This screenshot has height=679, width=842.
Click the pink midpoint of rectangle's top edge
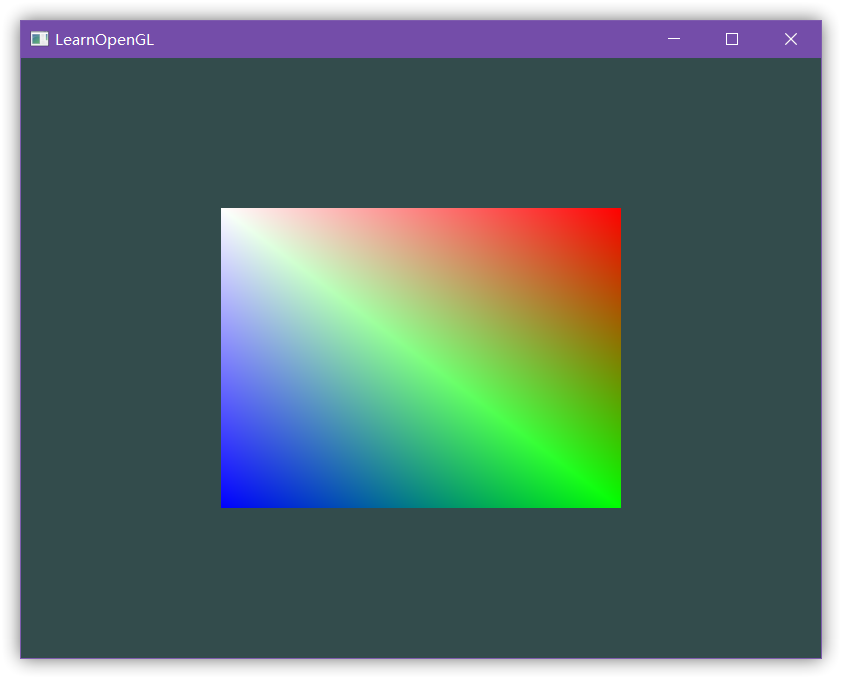(x=421, y=213)
